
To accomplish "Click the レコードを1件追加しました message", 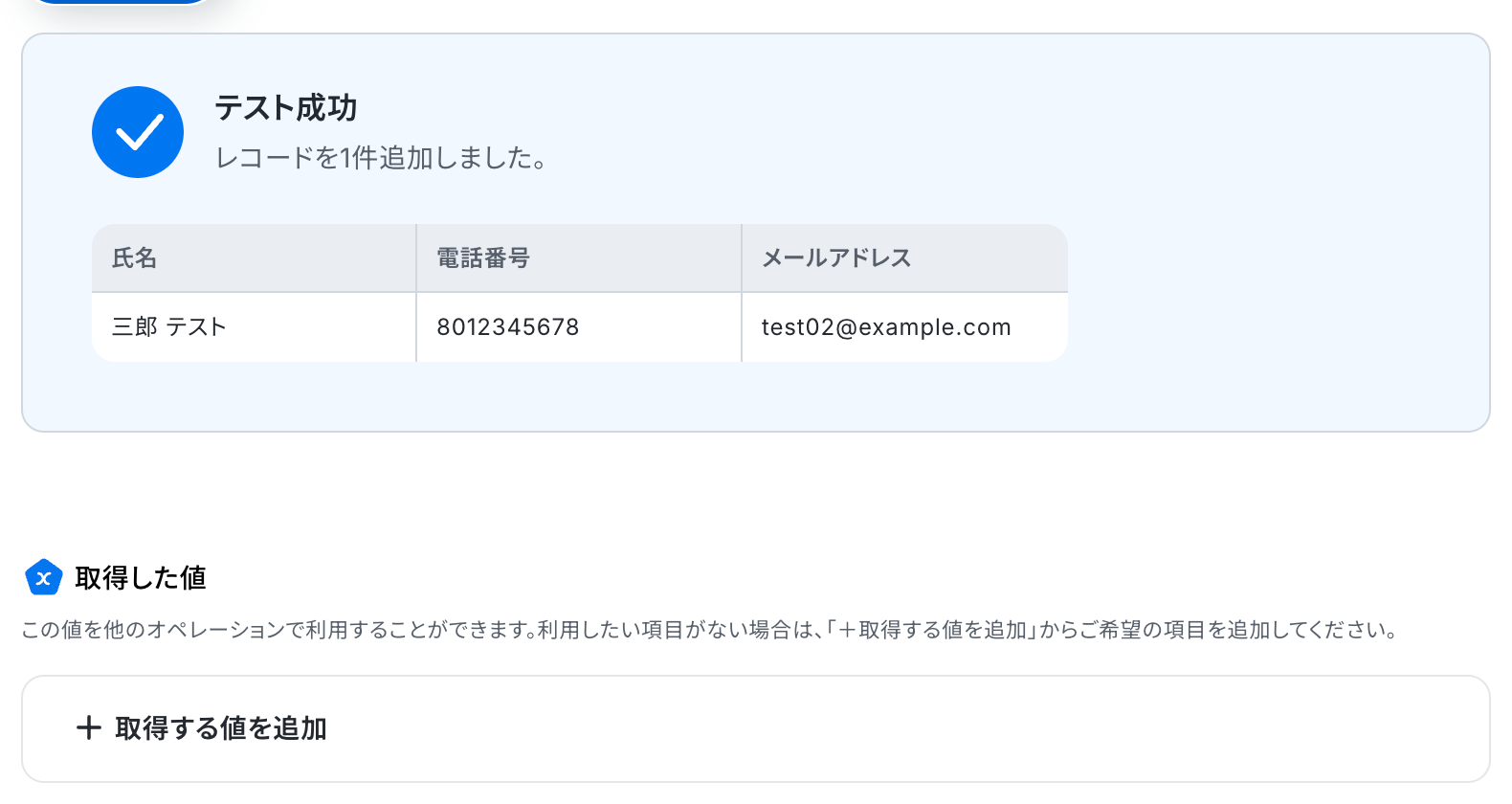I will (381, 158).
